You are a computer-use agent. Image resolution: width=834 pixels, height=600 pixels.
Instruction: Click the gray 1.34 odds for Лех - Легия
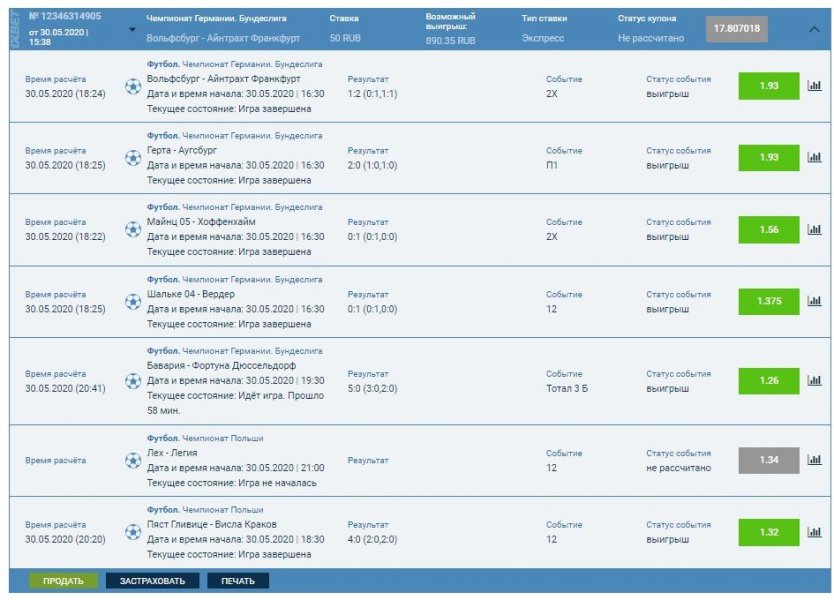click(x=766, y=460)
